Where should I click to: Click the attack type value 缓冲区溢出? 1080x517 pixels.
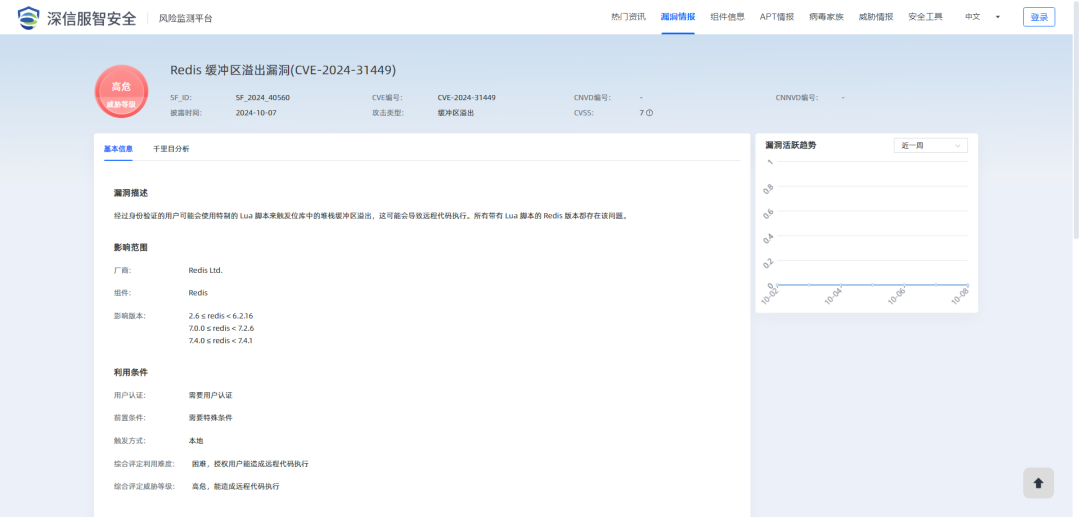coord(455,112)
